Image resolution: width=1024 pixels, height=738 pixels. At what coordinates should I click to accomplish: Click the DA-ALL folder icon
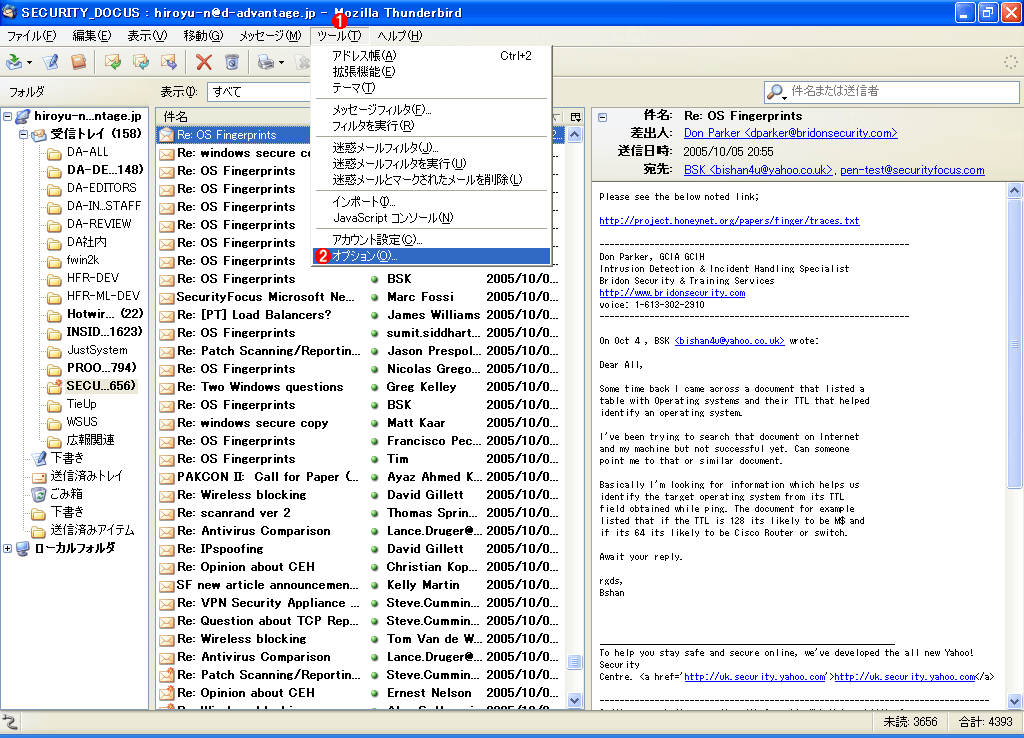[55, 153]
